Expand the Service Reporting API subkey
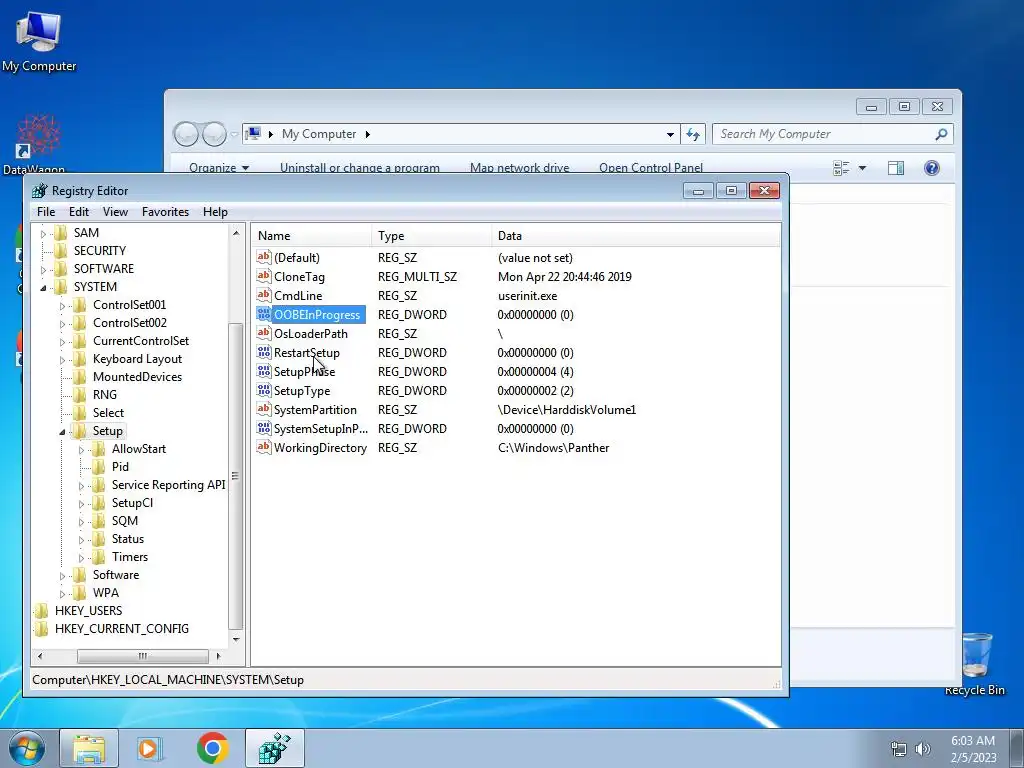1024x768 pixels. (81, 485)
